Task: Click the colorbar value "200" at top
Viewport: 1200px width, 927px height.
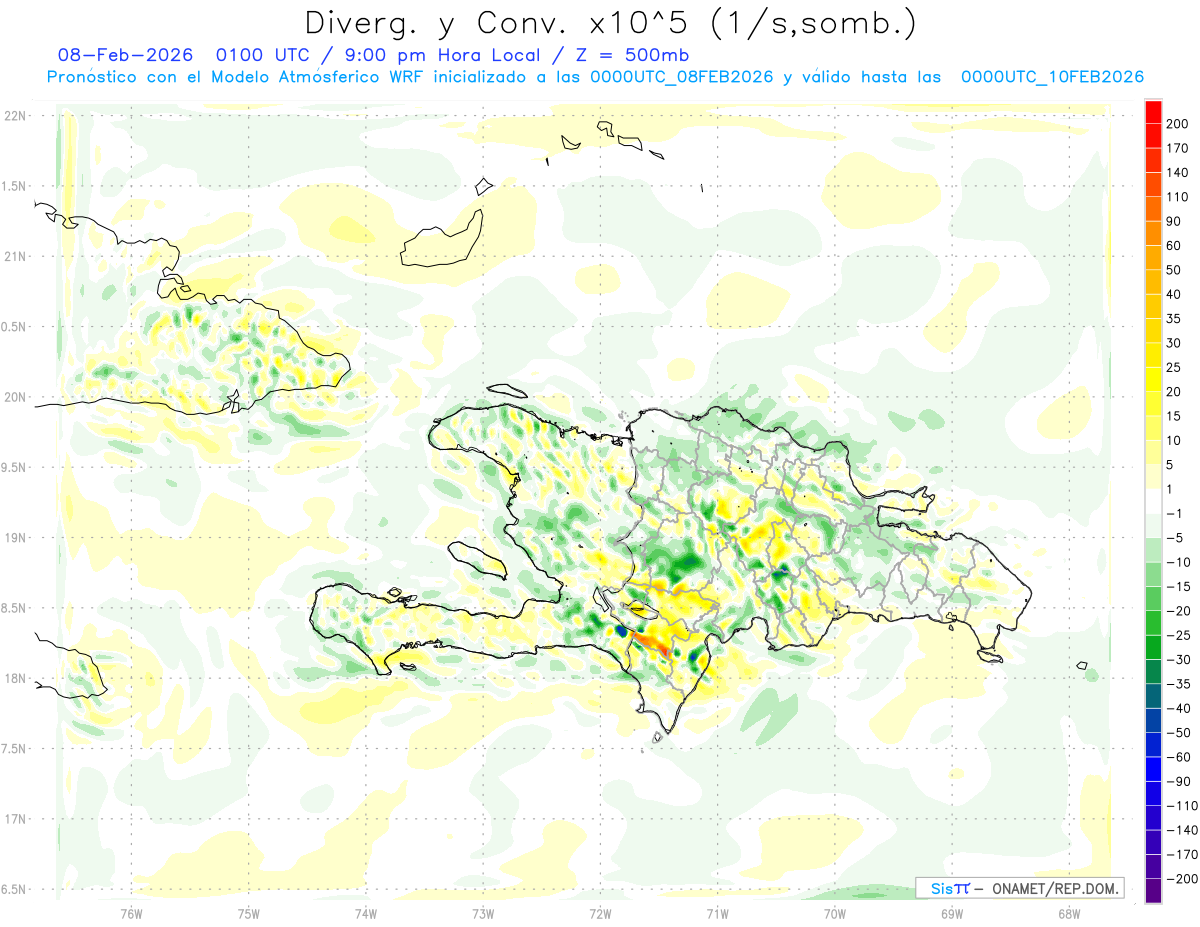Action: coord(1177,124)
